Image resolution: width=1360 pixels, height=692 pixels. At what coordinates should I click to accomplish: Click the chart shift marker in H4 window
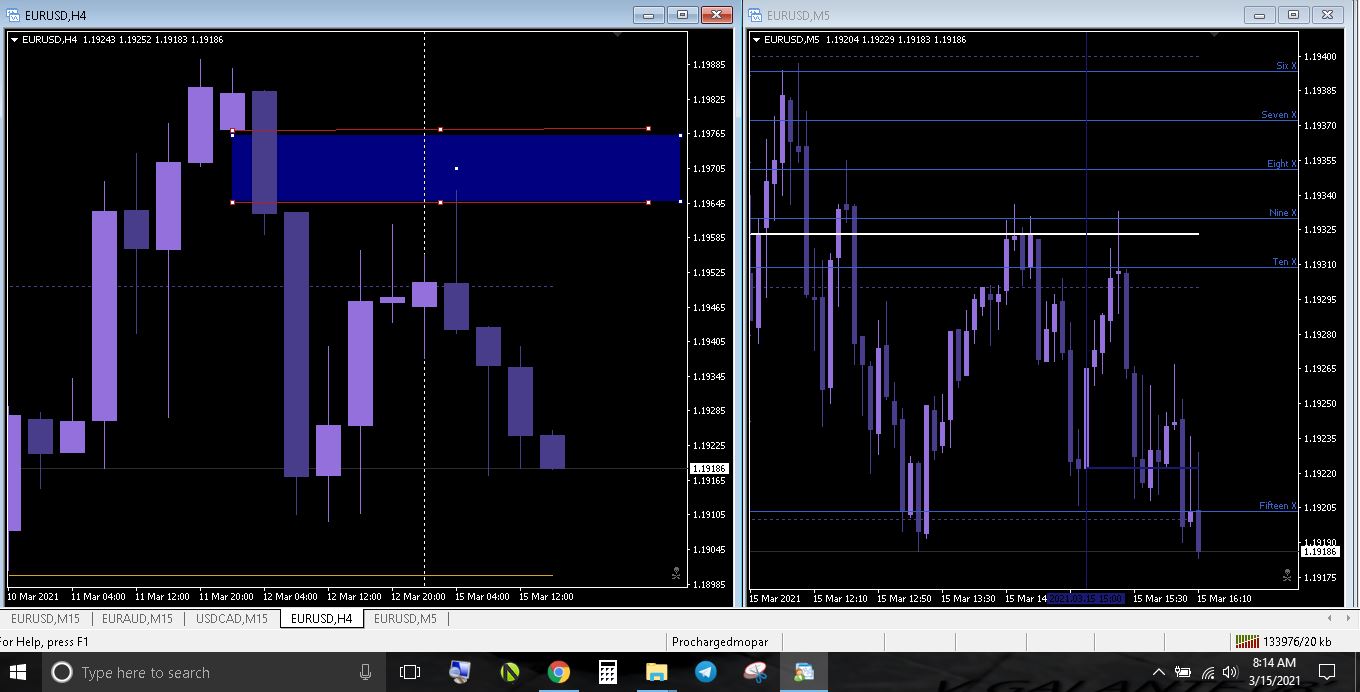617,35
